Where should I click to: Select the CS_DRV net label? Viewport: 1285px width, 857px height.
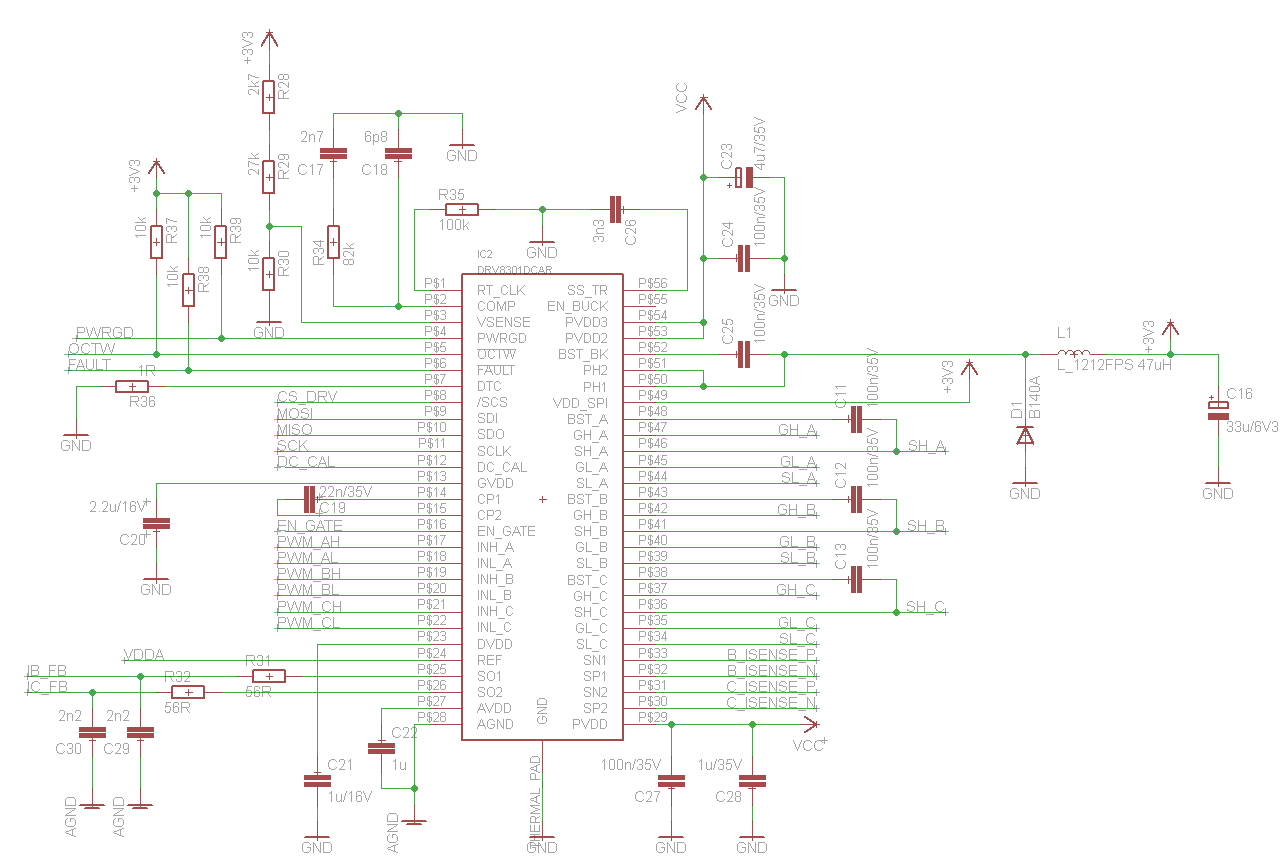pos(307,396)
